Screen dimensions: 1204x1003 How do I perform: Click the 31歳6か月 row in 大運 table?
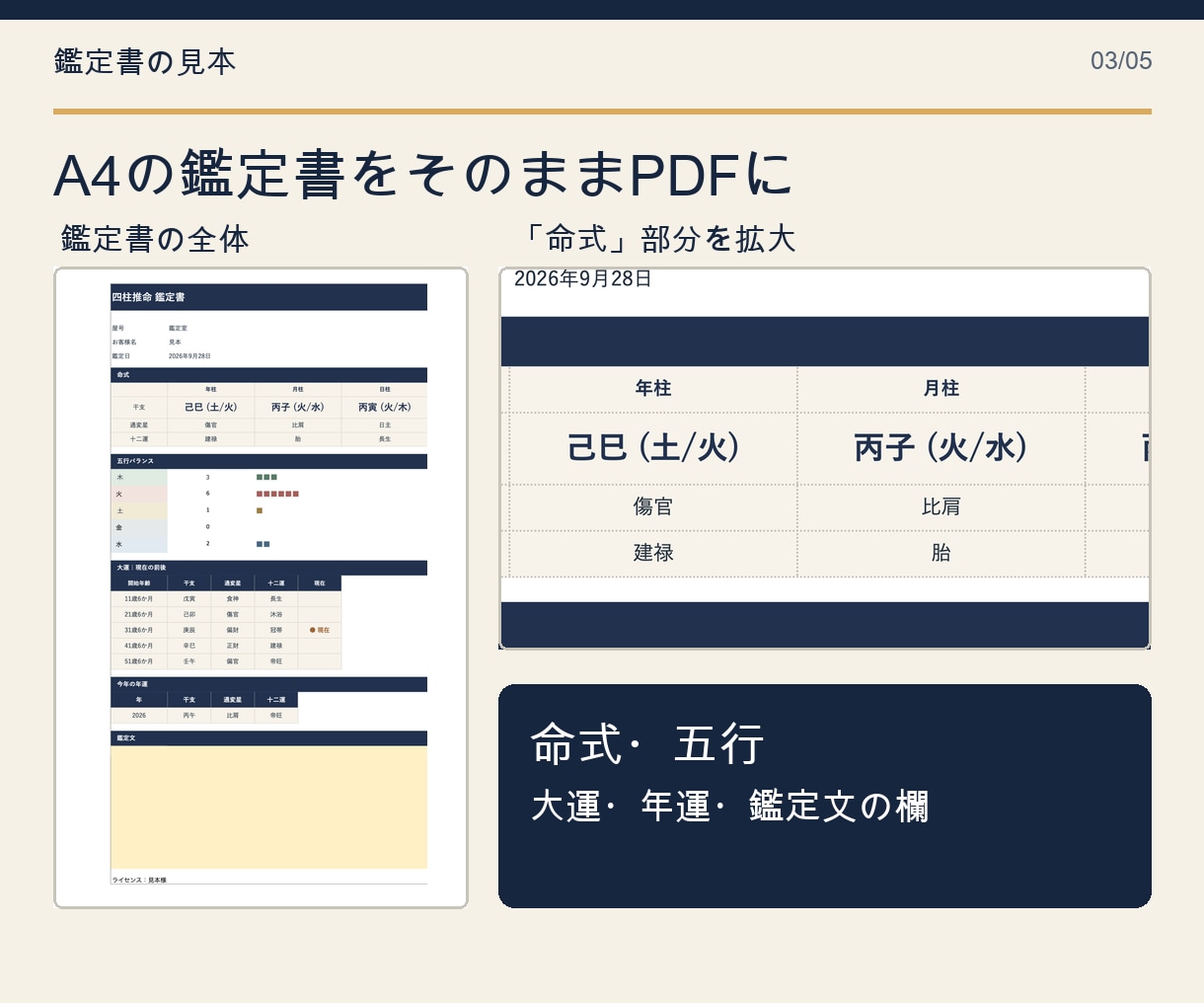[x=226, y=630]
